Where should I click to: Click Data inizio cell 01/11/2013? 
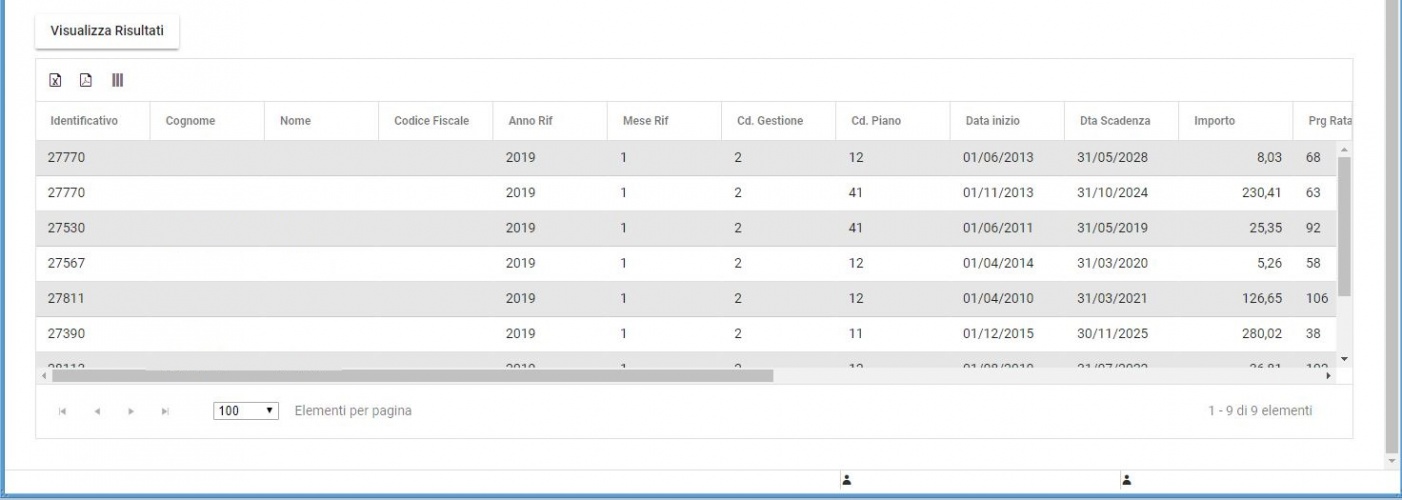[998, 193]
